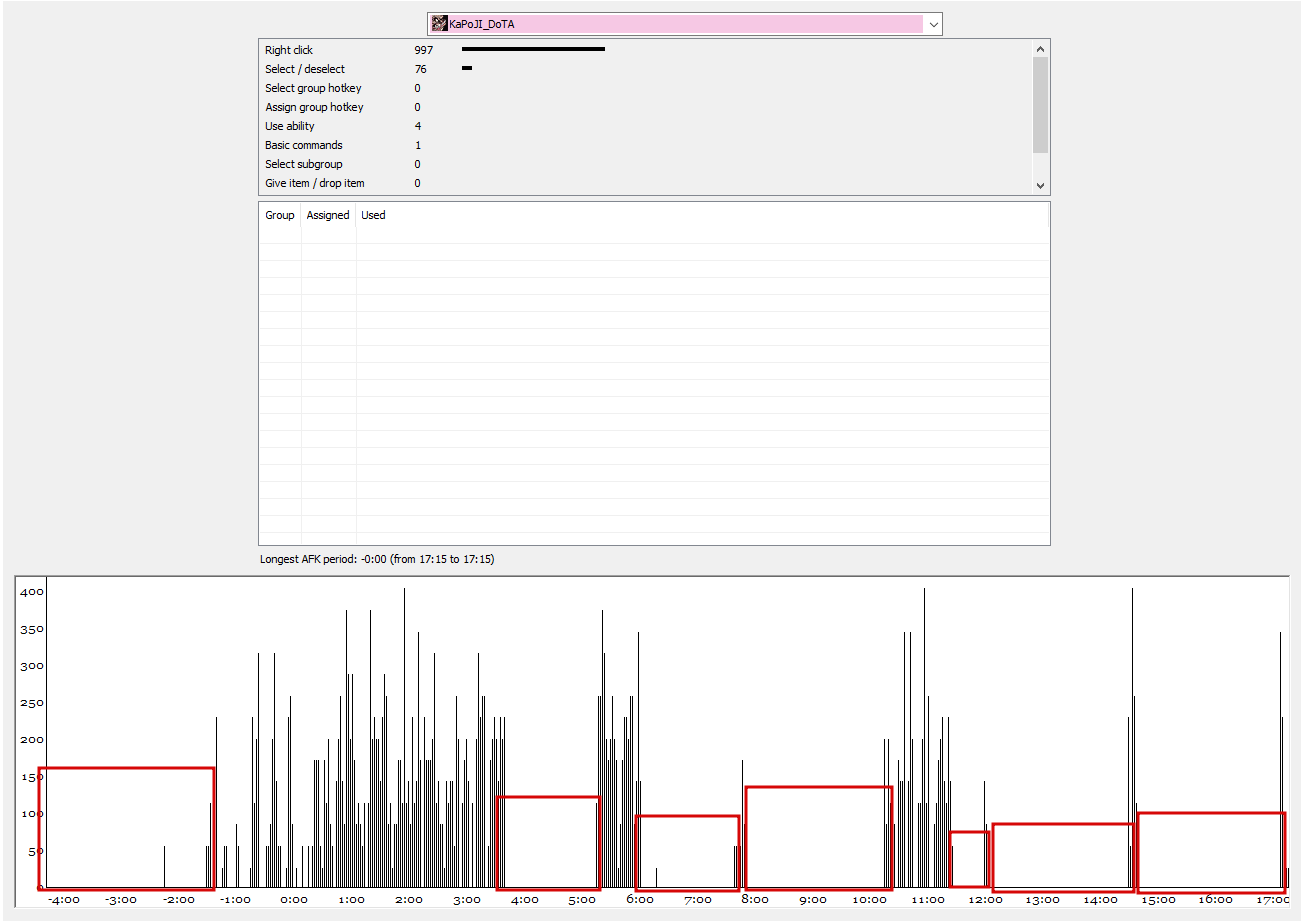Viewport: 1303px width, 922px height.
Task: Click the Longest AFK period text
Action: (377, 559)
